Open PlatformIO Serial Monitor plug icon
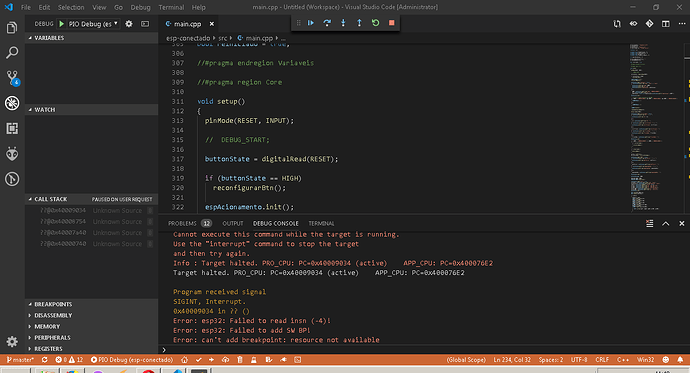690x373 pixels. tap(283, 360)
